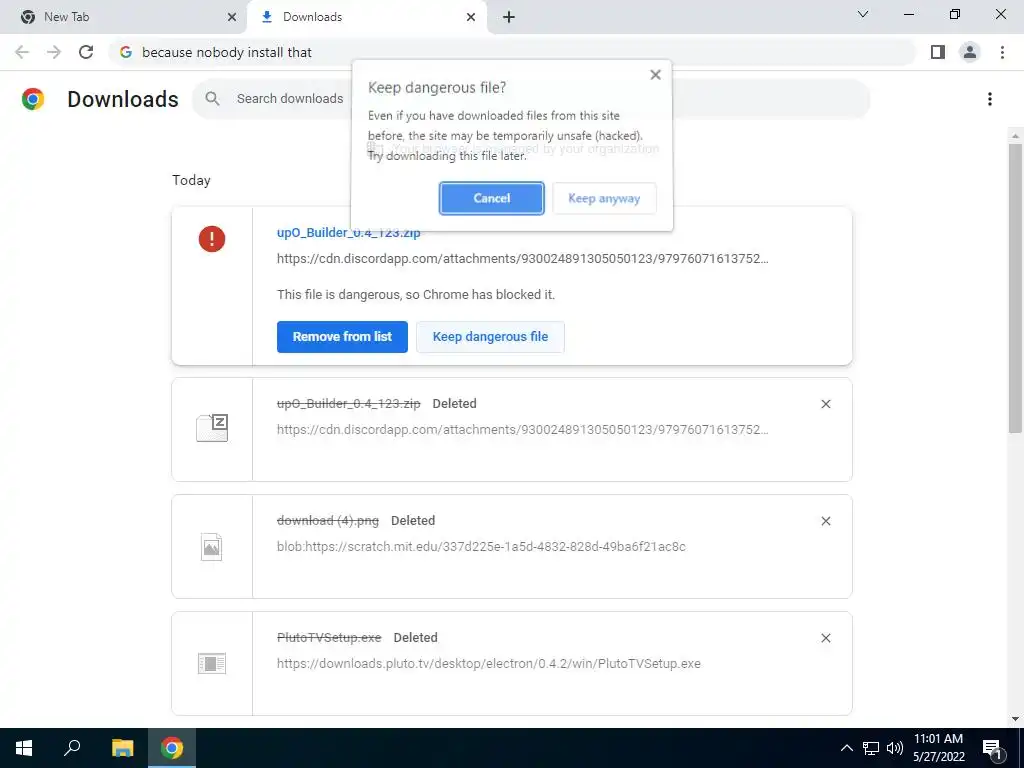Viewport: 1024px width, 768px height.
Task: Open File Explorer from taskbar
Action: click(x=122, y=748)
